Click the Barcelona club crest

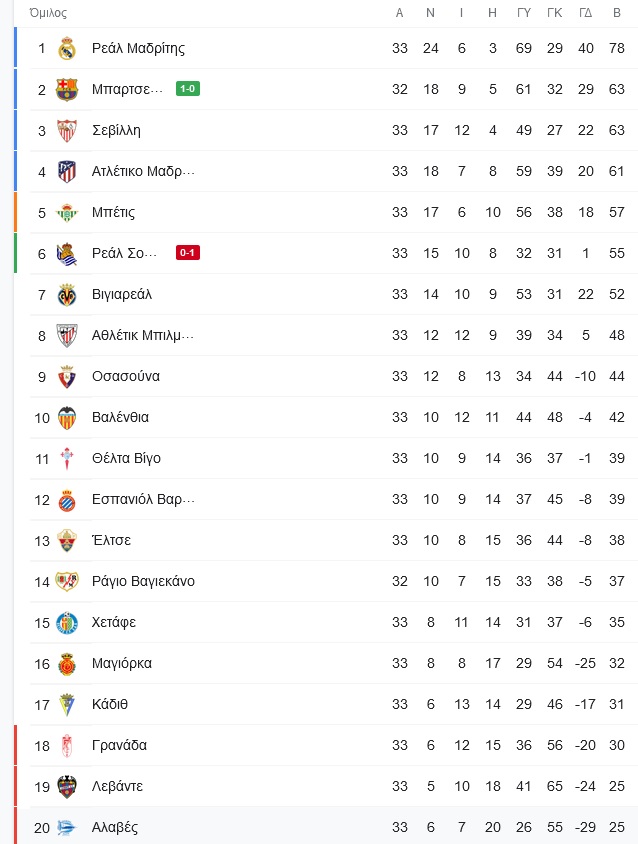click(x=67, y=89)
